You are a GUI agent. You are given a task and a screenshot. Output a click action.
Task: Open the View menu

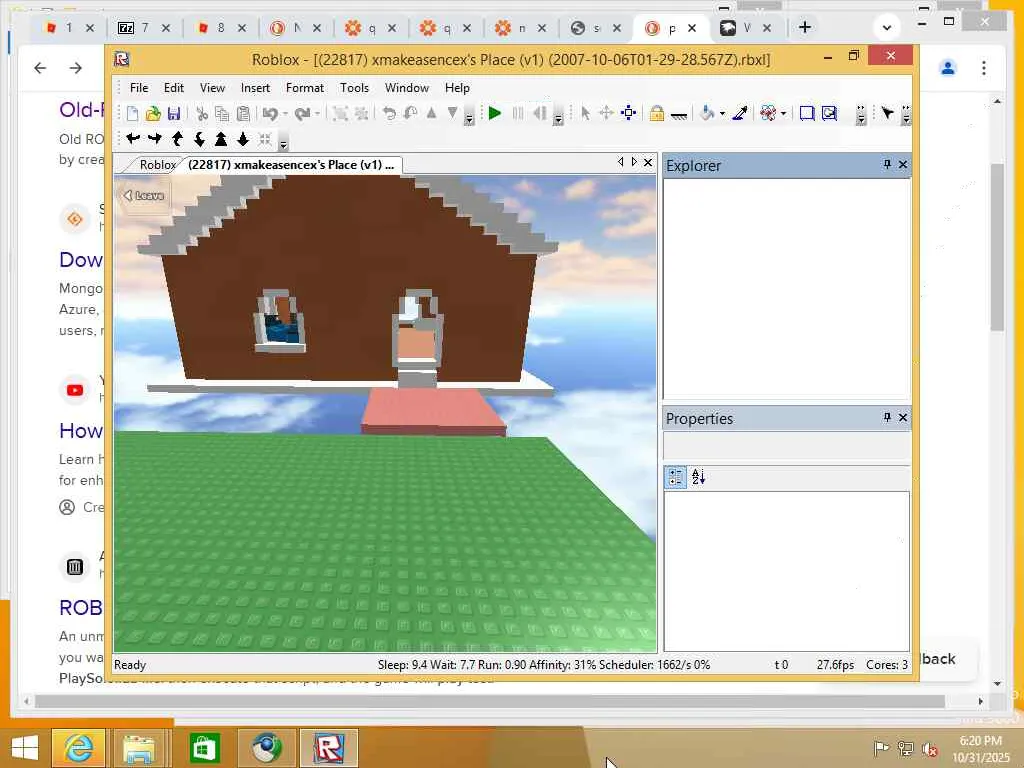(x=212, y=88)
